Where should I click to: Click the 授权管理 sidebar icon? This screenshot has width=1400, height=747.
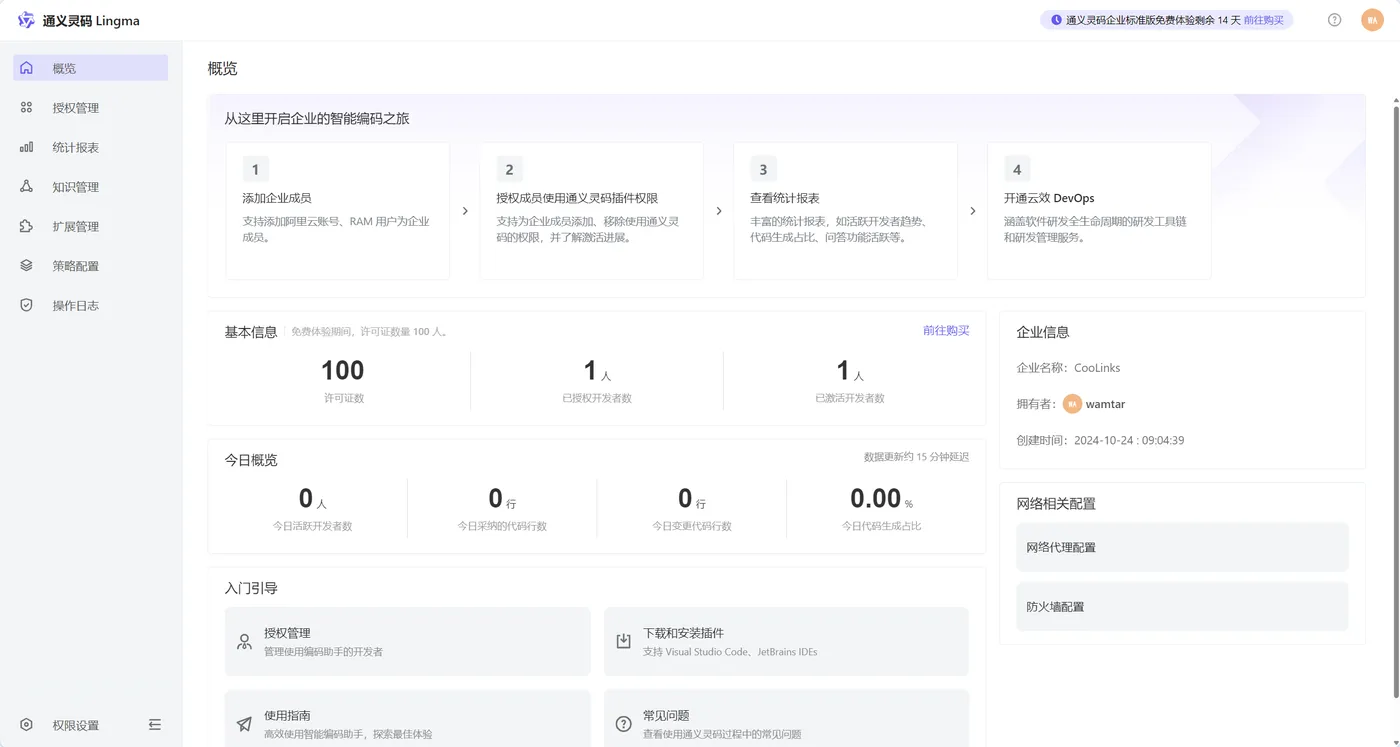(x=27, y=107)
